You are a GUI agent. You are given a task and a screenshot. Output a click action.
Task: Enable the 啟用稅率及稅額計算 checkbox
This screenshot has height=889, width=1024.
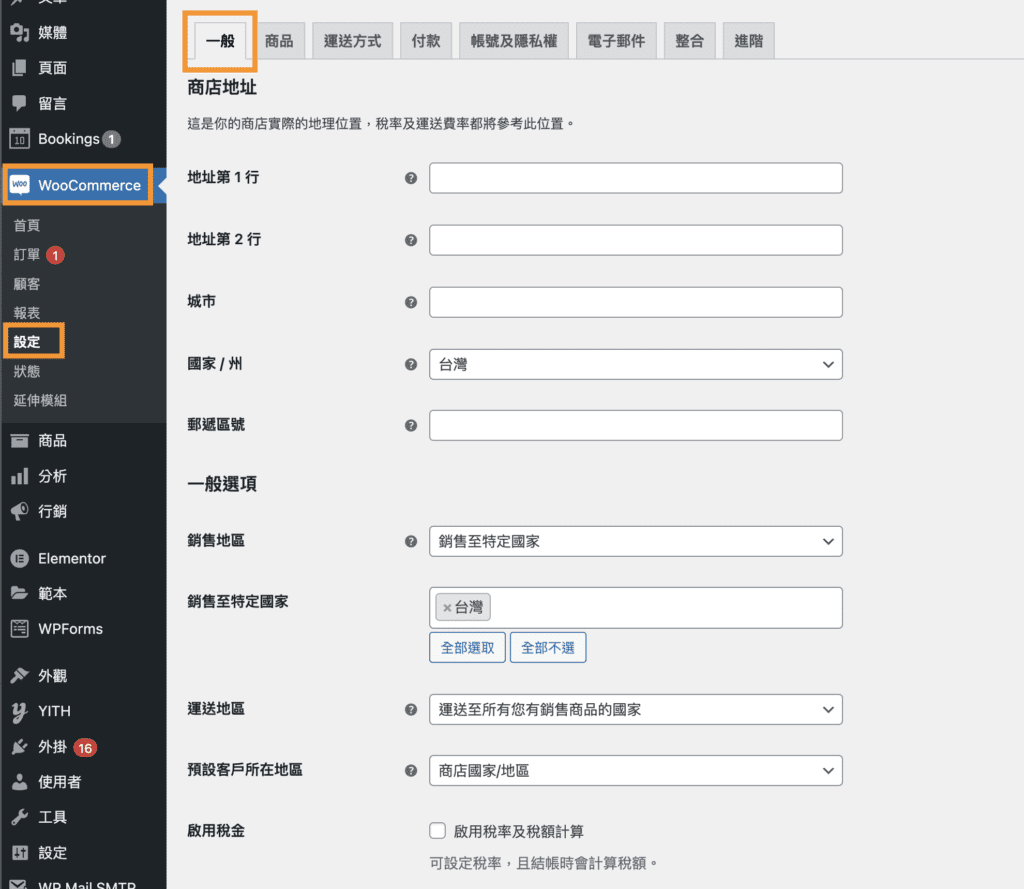pyautogui.click(x=437, y=830)
